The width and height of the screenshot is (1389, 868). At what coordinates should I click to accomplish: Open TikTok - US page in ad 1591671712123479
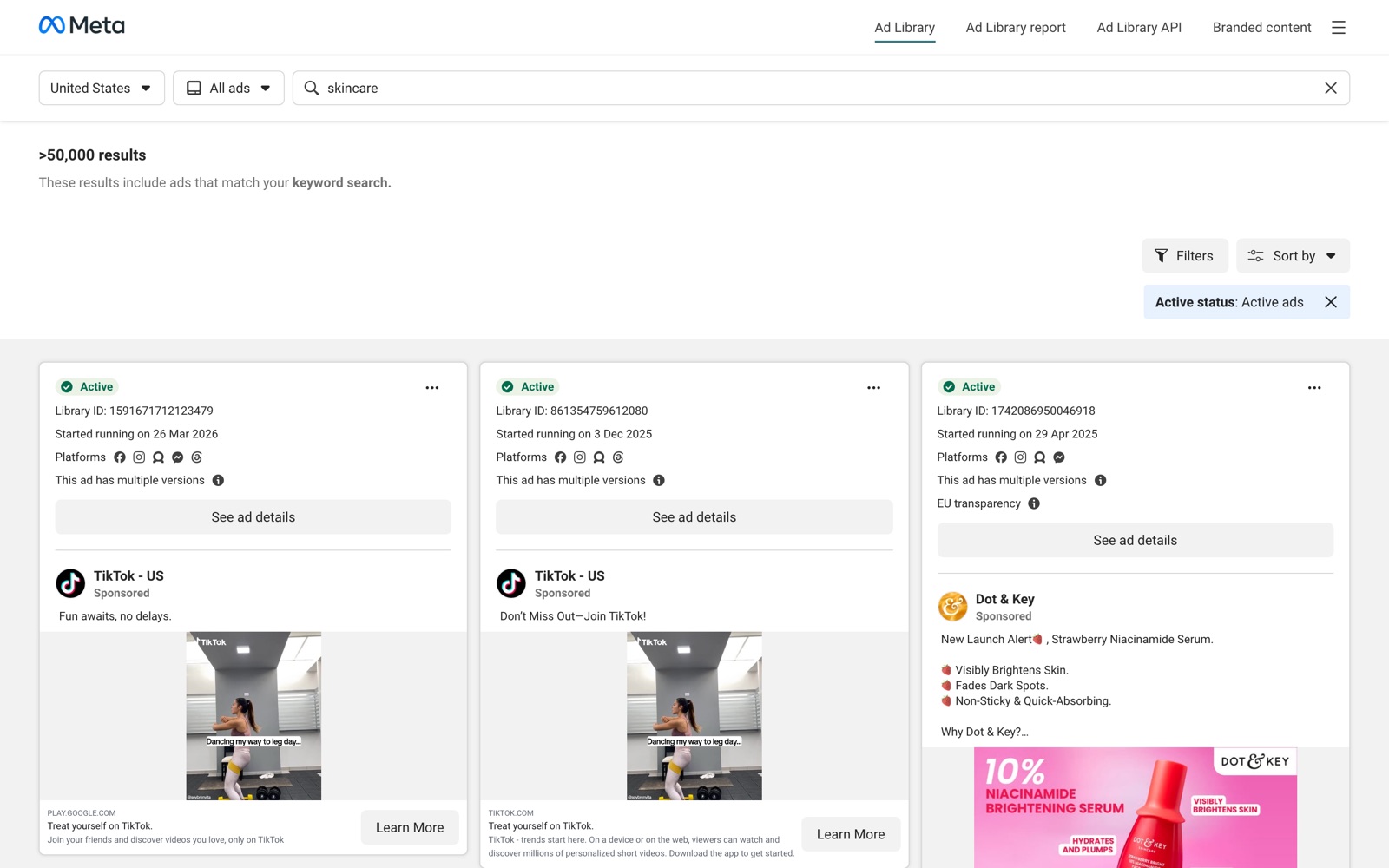(x=128, y=575)
